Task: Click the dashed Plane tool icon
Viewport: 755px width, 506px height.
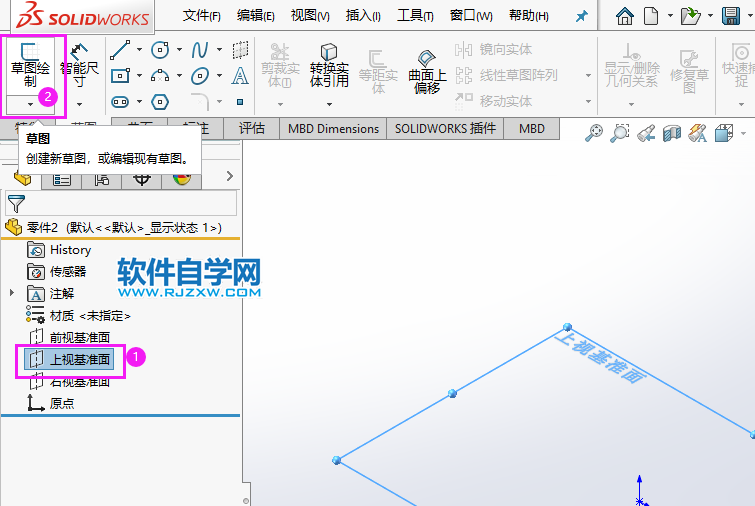Action: (240, 50)
